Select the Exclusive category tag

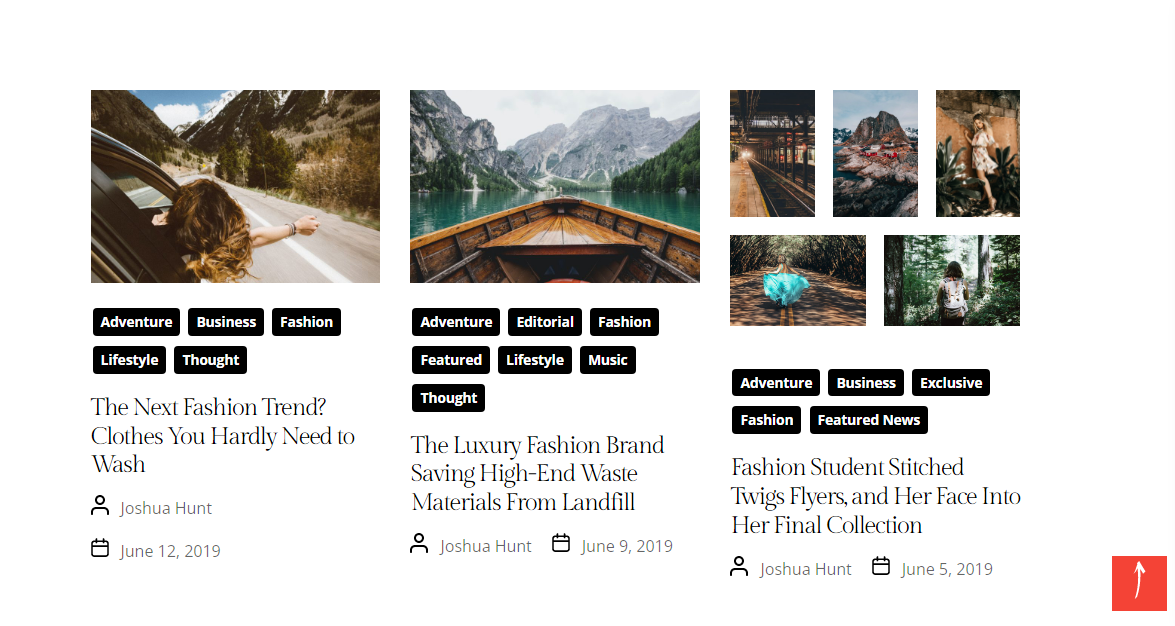click(x=950, y=383)
